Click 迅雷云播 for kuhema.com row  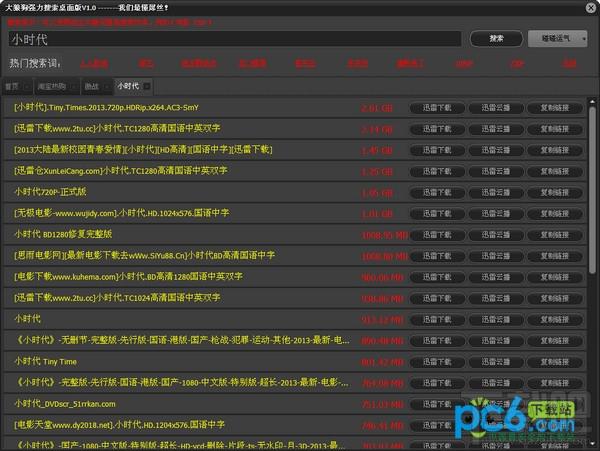tap(496, 277)
